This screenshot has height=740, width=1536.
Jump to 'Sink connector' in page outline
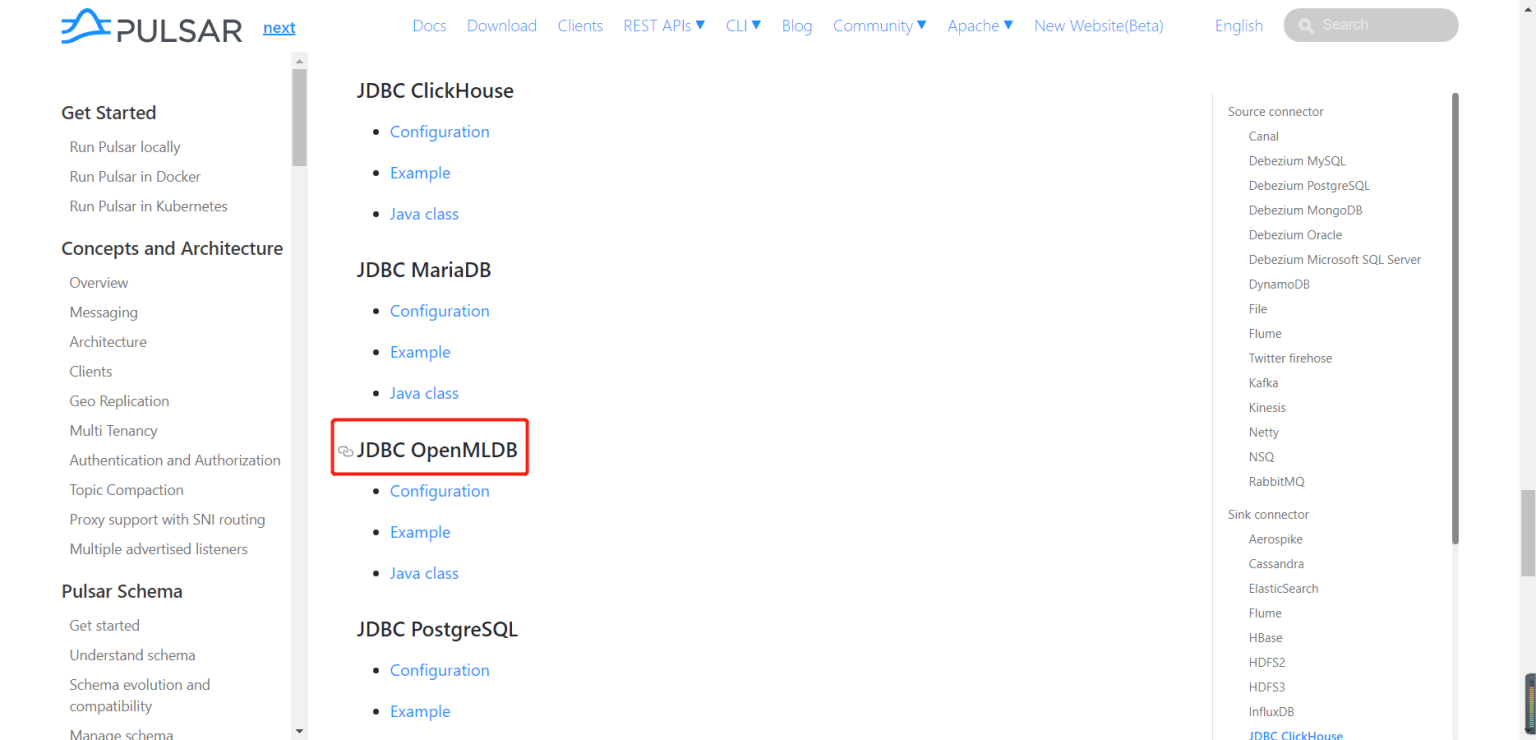click(x=1268, y=515)
